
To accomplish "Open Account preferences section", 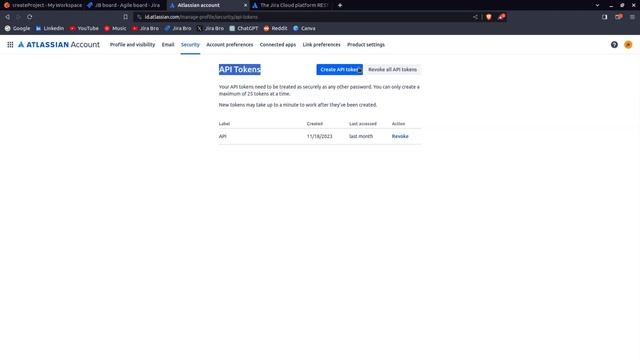I will [230, 44].
